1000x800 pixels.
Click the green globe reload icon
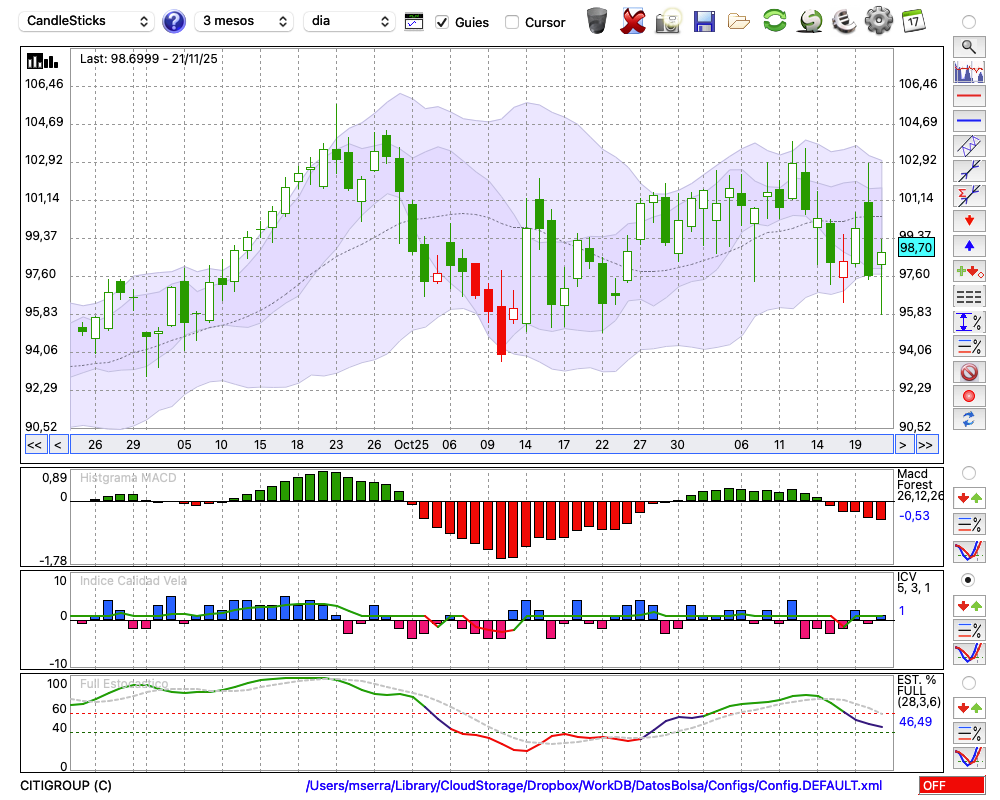810,20
